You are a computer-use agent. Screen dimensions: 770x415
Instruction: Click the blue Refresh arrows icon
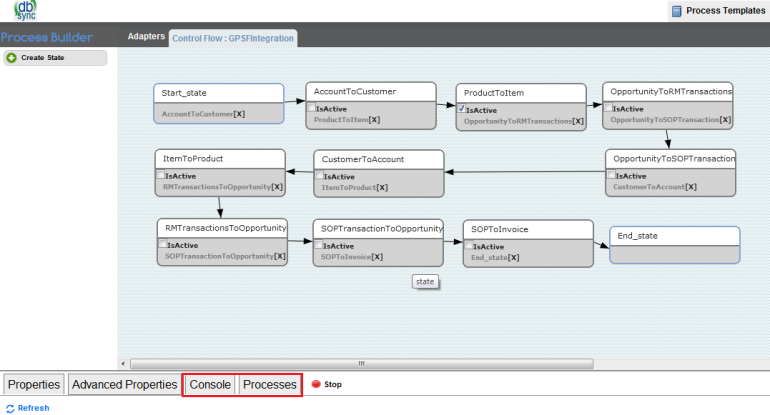click(10, 408)
